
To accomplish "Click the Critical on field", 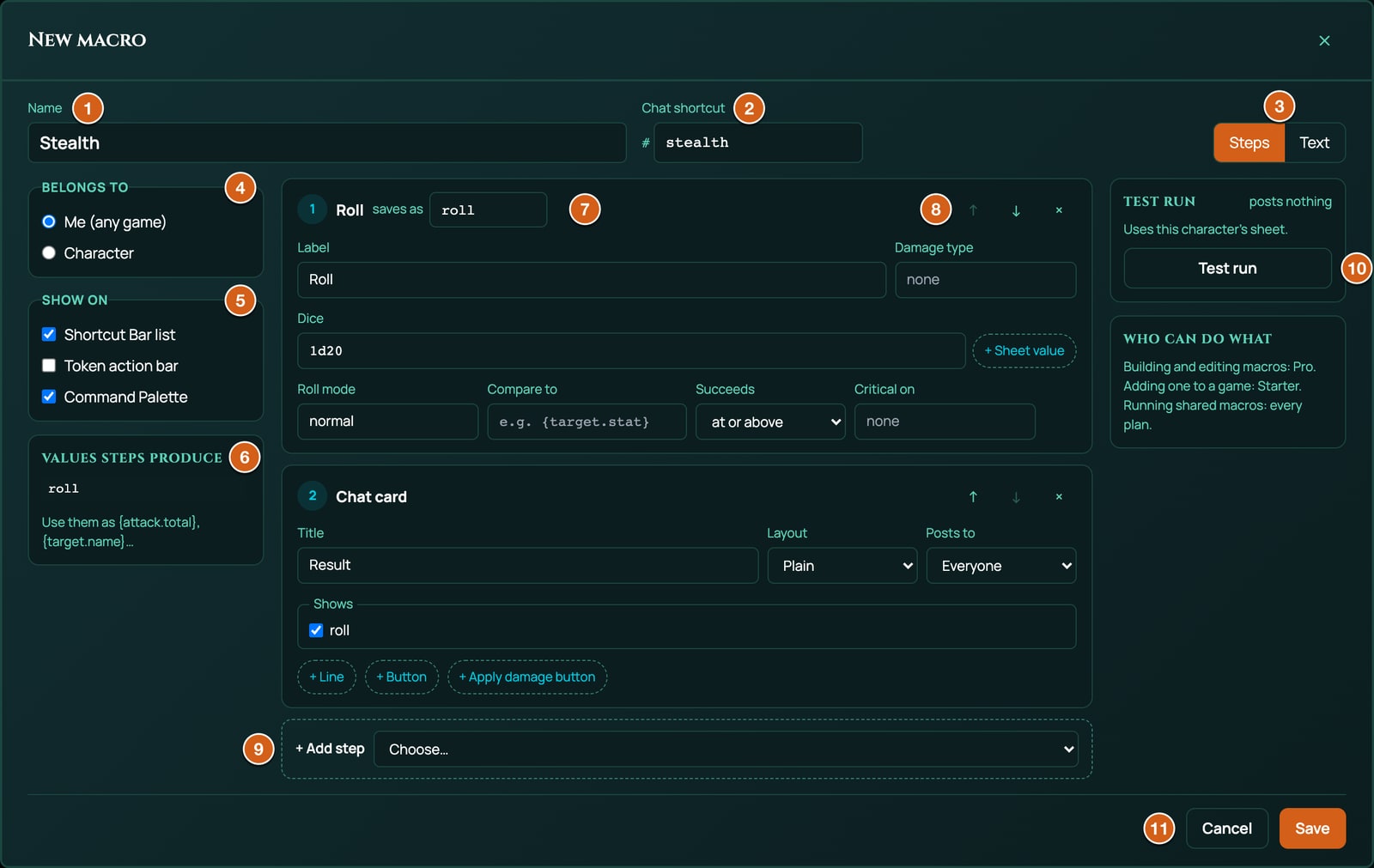I will (x=945, y=422).
